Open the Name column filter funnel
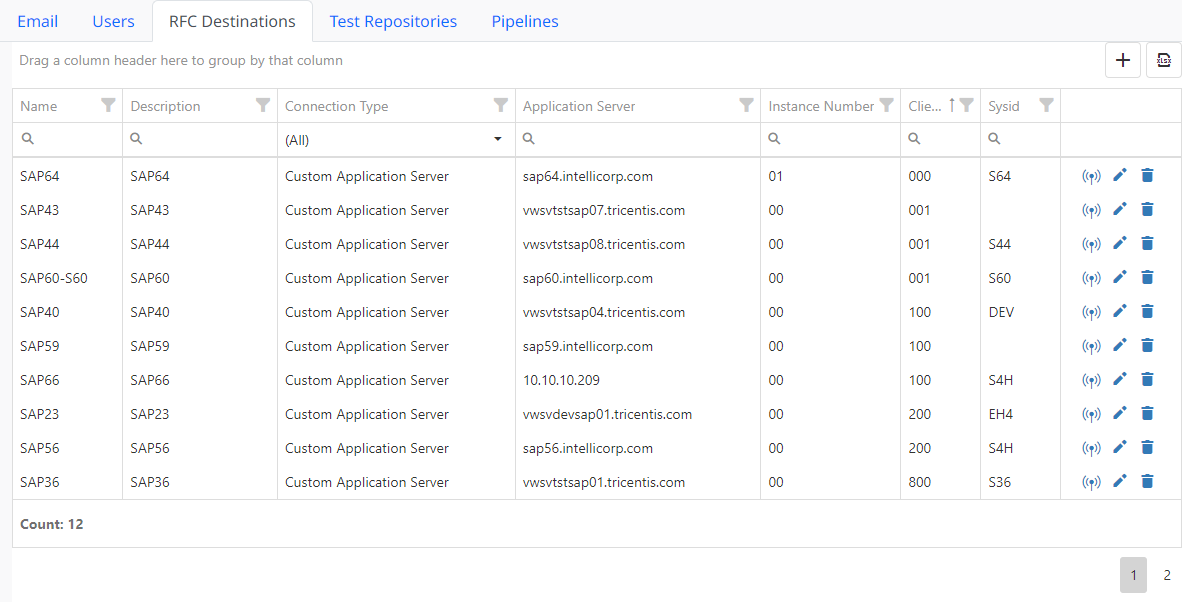The height and width of the screenshot is (602, 1182). tap(108, 106)
